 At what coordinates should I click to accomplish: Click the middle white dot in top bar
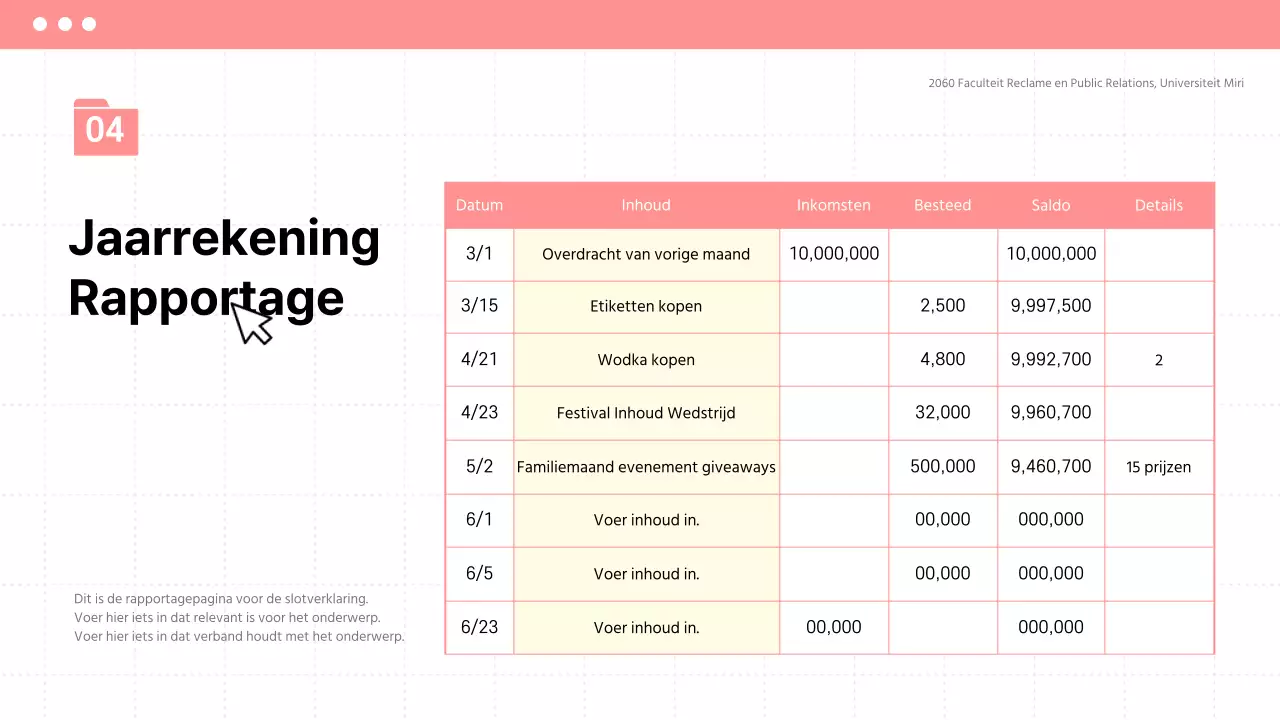[65, 24]
